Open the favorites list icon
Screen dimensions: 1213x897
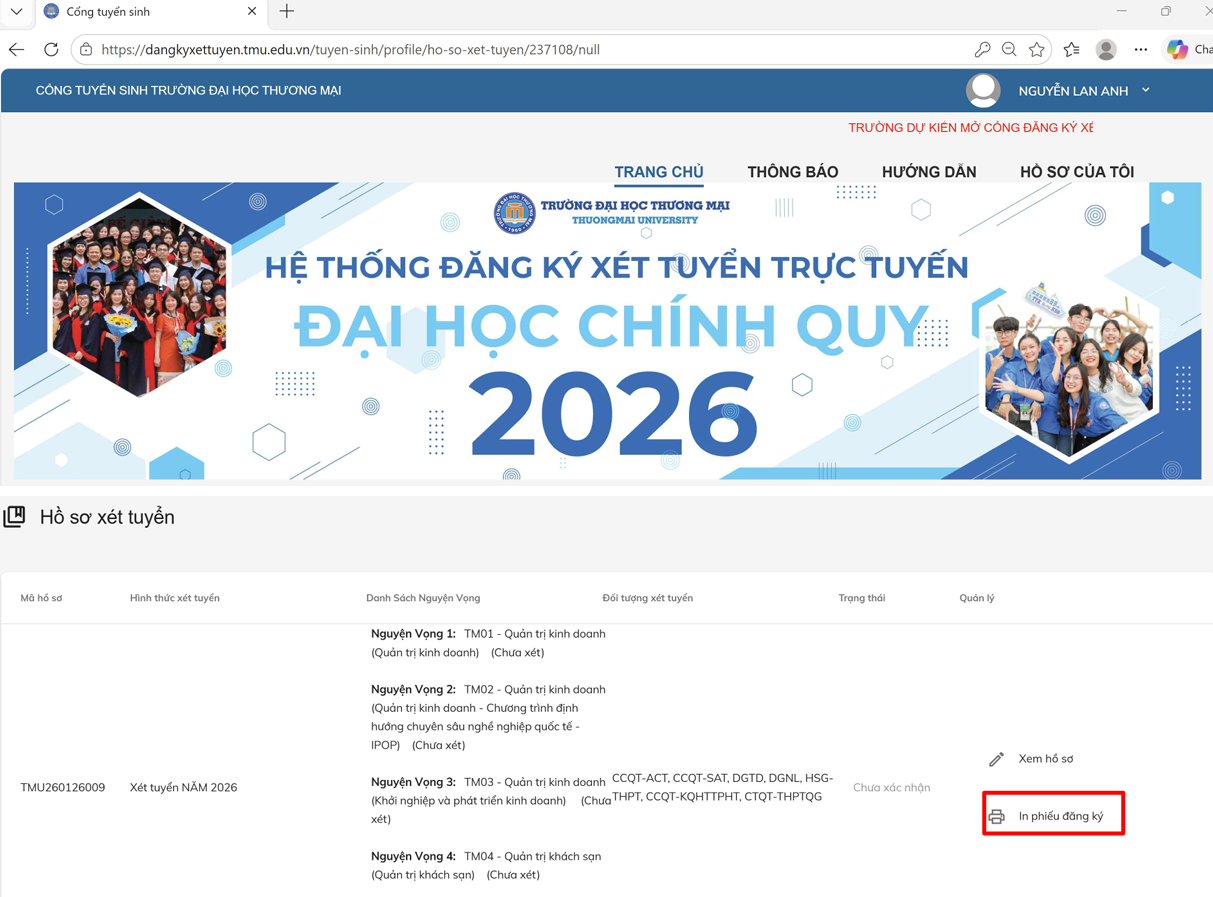coord(1072,49)
